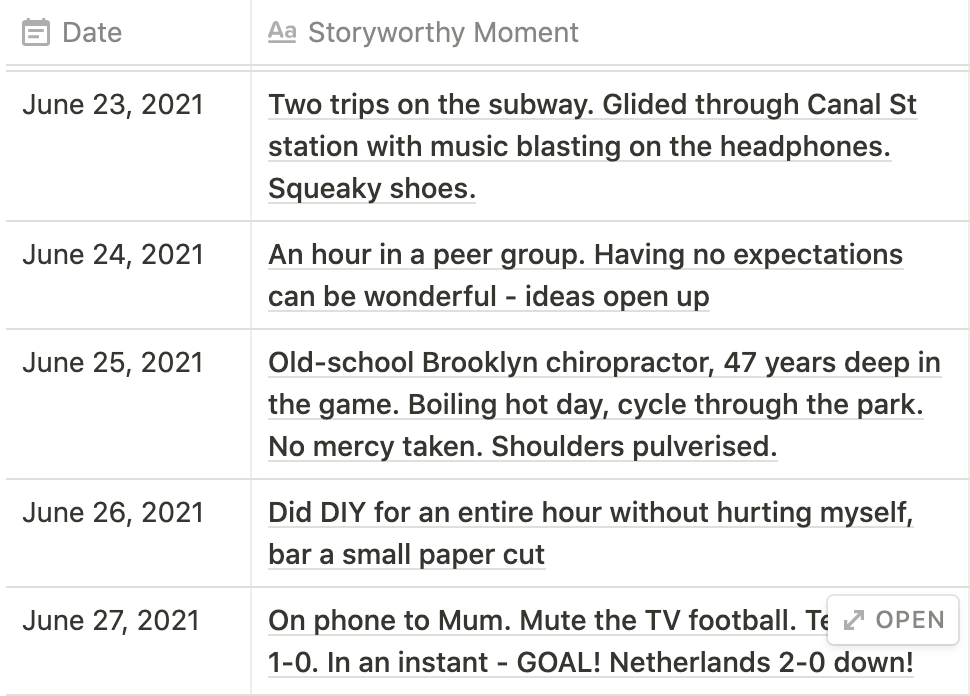This screenshot has width=970, height=696.
Task: Select the June 27, 2021 date cell
Action: coord(128,641)
